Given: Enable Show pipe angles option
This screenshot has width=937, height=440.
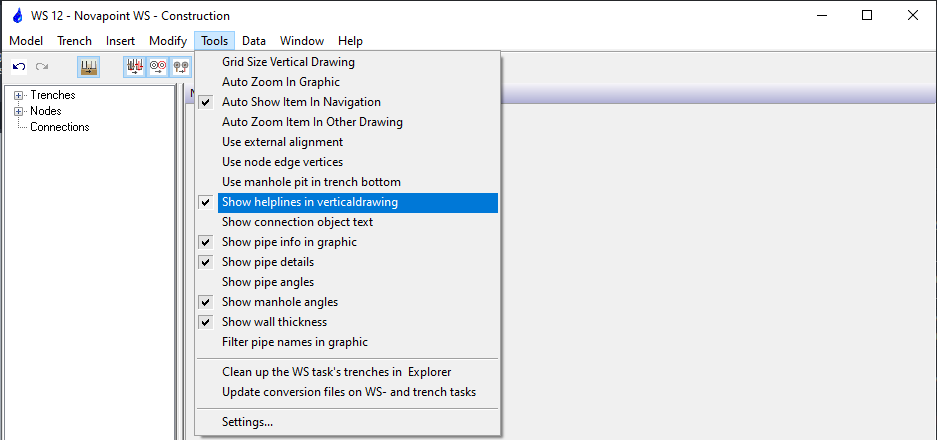Looking at the screenshot, I should [x=268, y=282].
